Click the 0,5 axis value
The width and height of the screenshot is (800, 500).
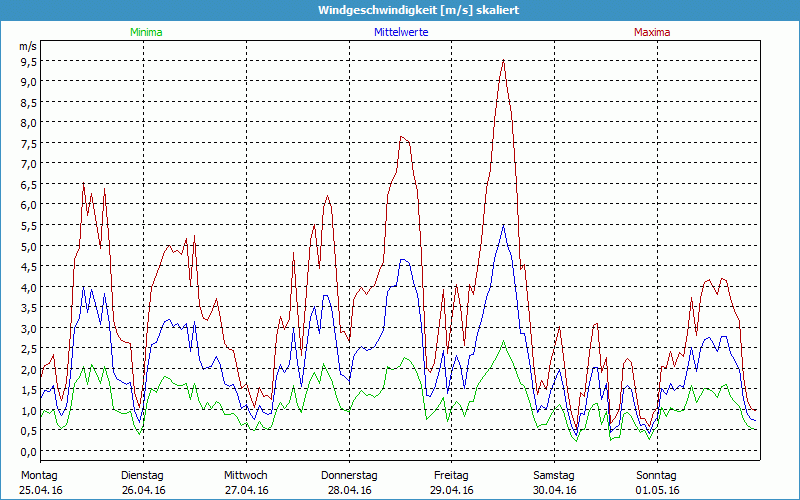[x=28, y=431]
